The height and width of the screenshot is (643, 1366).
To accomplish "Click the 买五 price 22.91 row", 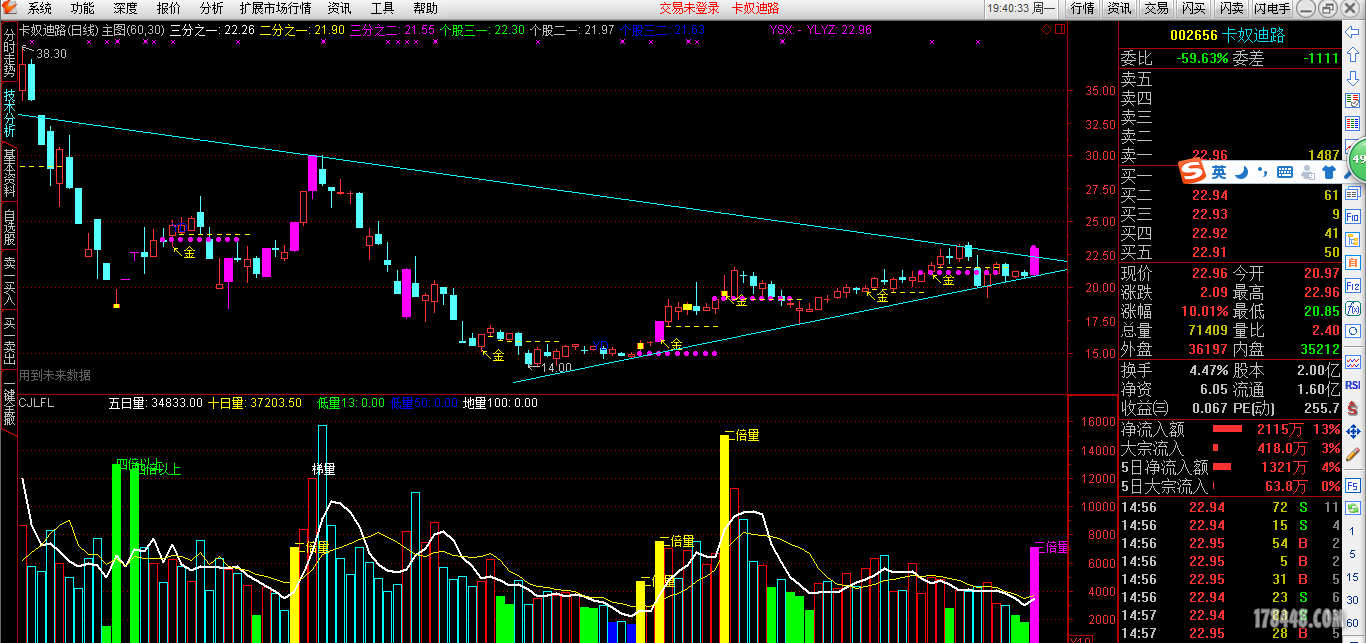I will point(1229,252).
